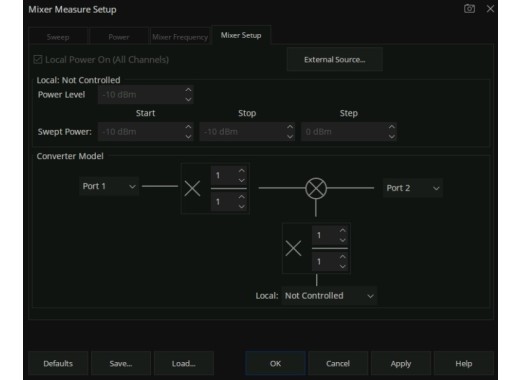
Task: Click Defaults button
Action: (x=58, y=363)
